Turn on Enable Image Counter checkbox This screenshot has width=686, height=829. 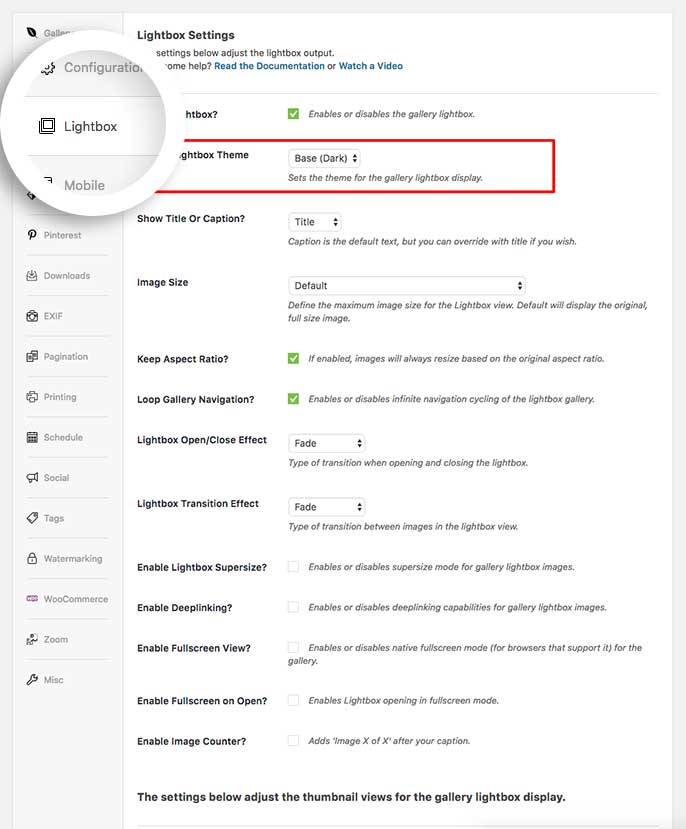click(293, 741)
